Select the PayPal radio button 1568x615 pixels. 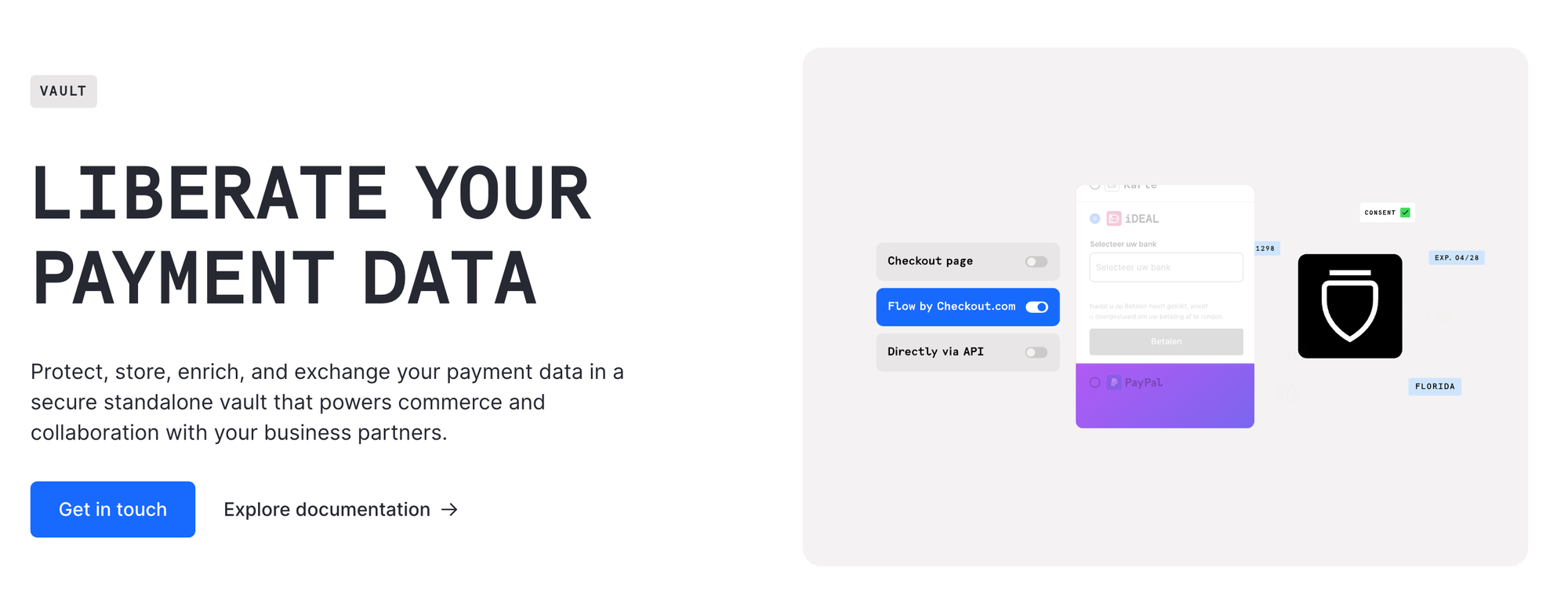tap(1094, 382)
